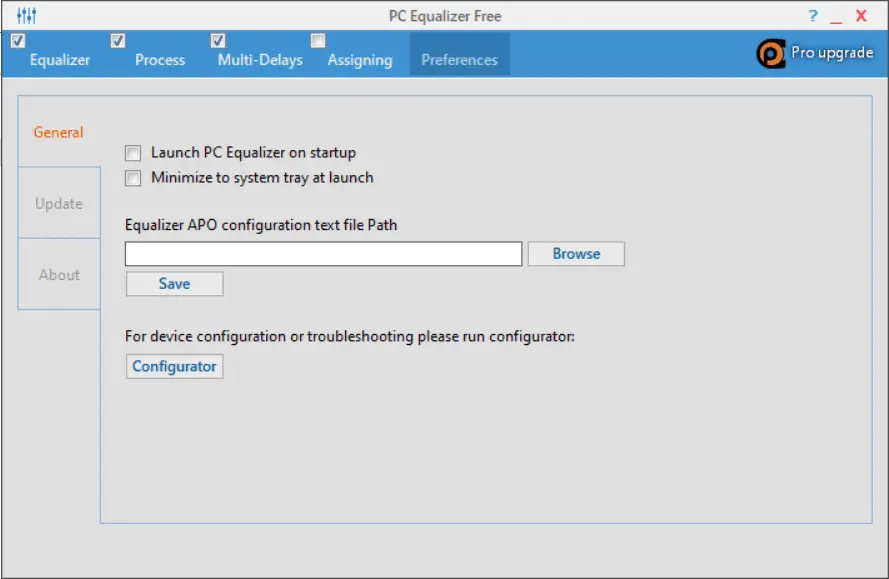The width and height of the screenshot is (889, 579).
Task: Check Launch PC Equalizer on startup
Action: [133, 153]
